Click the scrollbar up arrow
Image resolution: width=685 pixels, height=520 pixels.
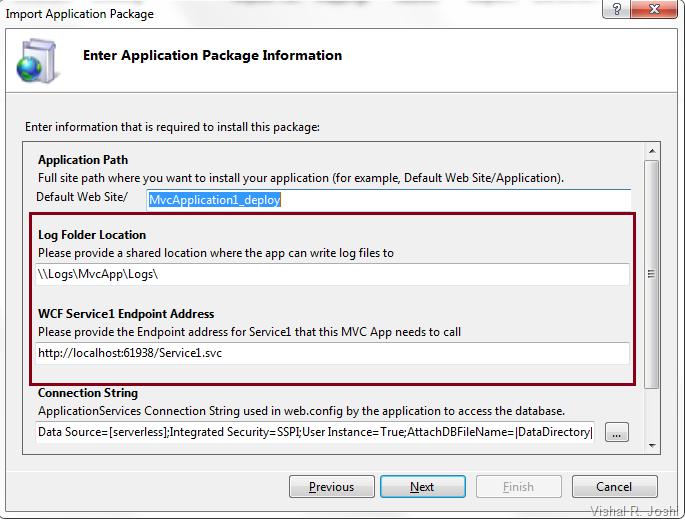(651, 150)
